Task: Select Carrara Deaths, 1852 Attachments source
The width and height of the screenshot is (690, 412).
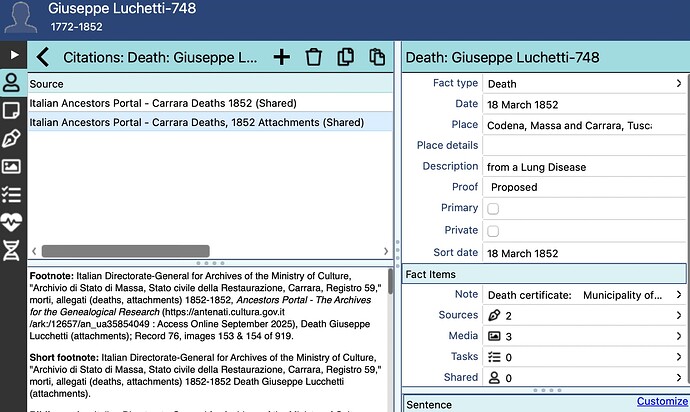Action: [210, 122]
